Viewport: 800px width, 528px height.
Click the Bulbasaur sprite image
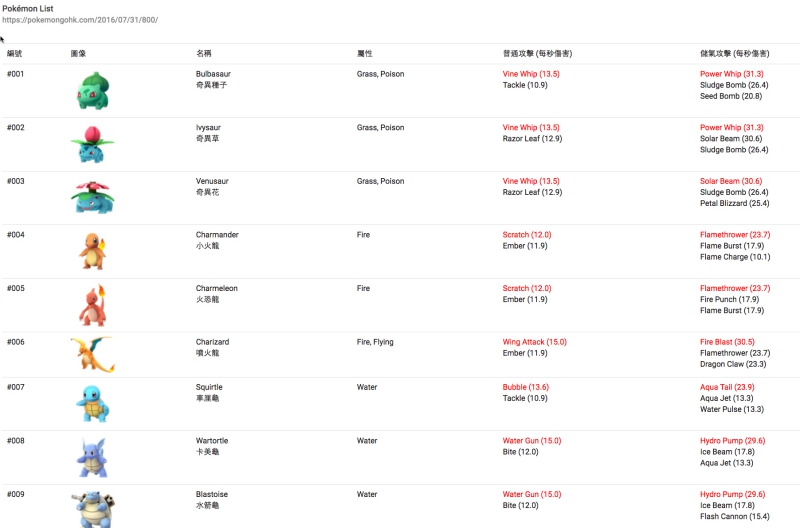point(92,90)
